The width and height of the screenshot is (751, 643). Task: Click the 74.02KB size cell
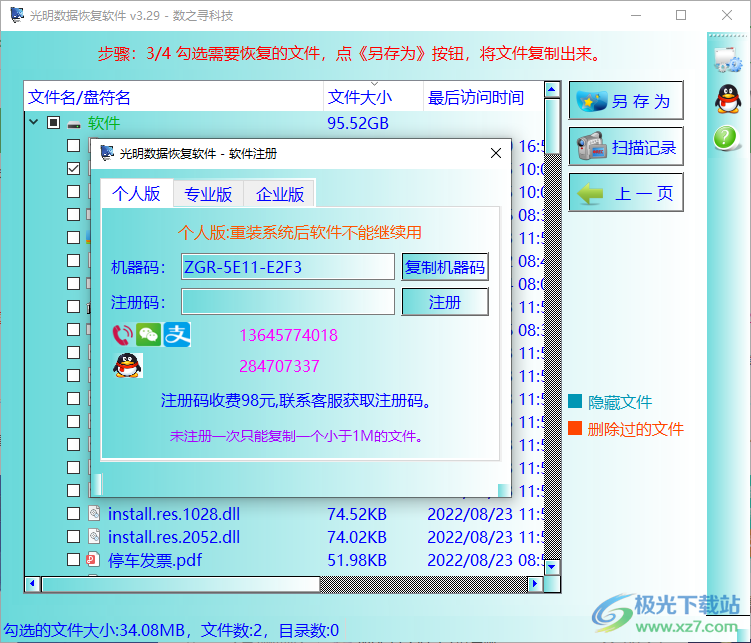357,537
